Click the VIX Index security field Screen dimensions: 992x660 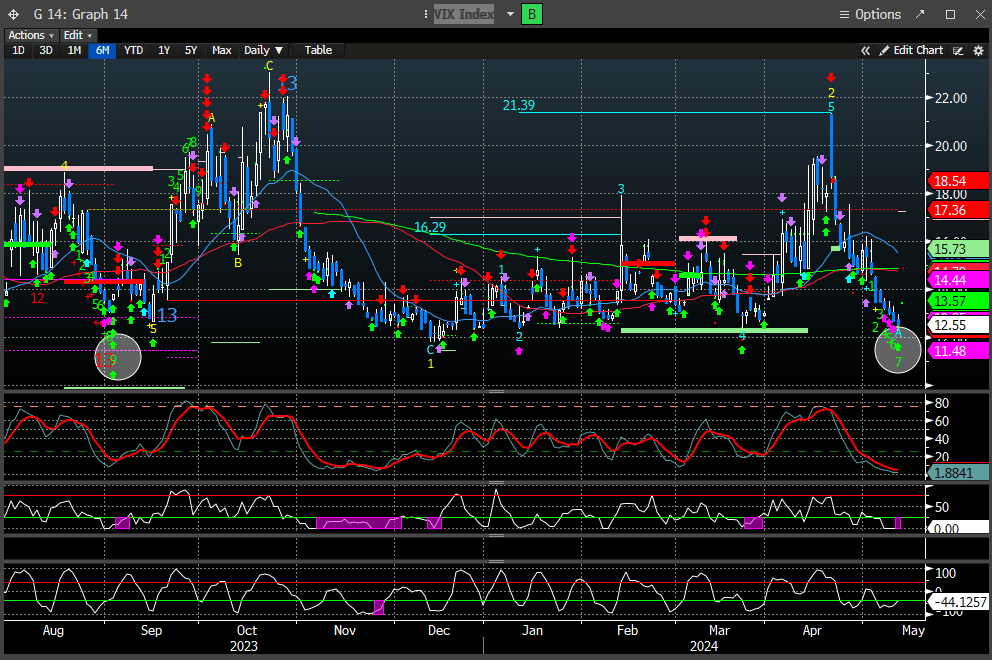coord(465,14)
